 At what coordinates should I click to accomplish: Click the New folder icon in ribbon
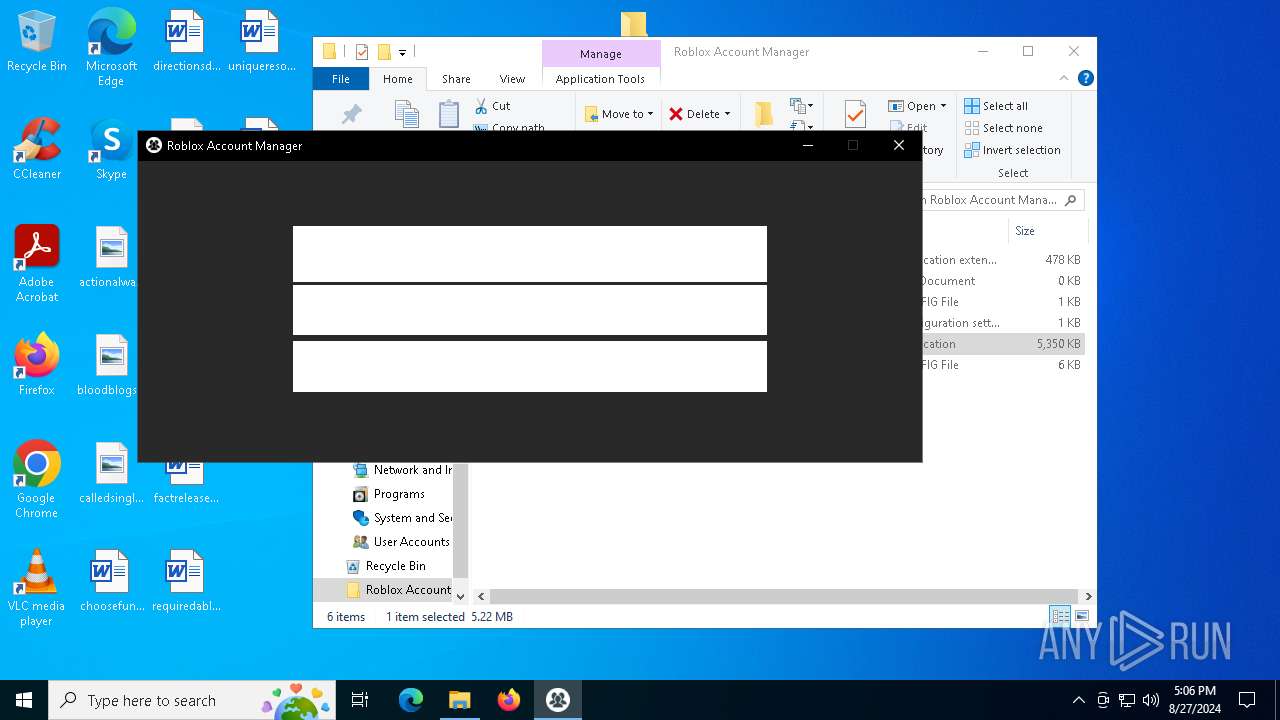[764, 114]
